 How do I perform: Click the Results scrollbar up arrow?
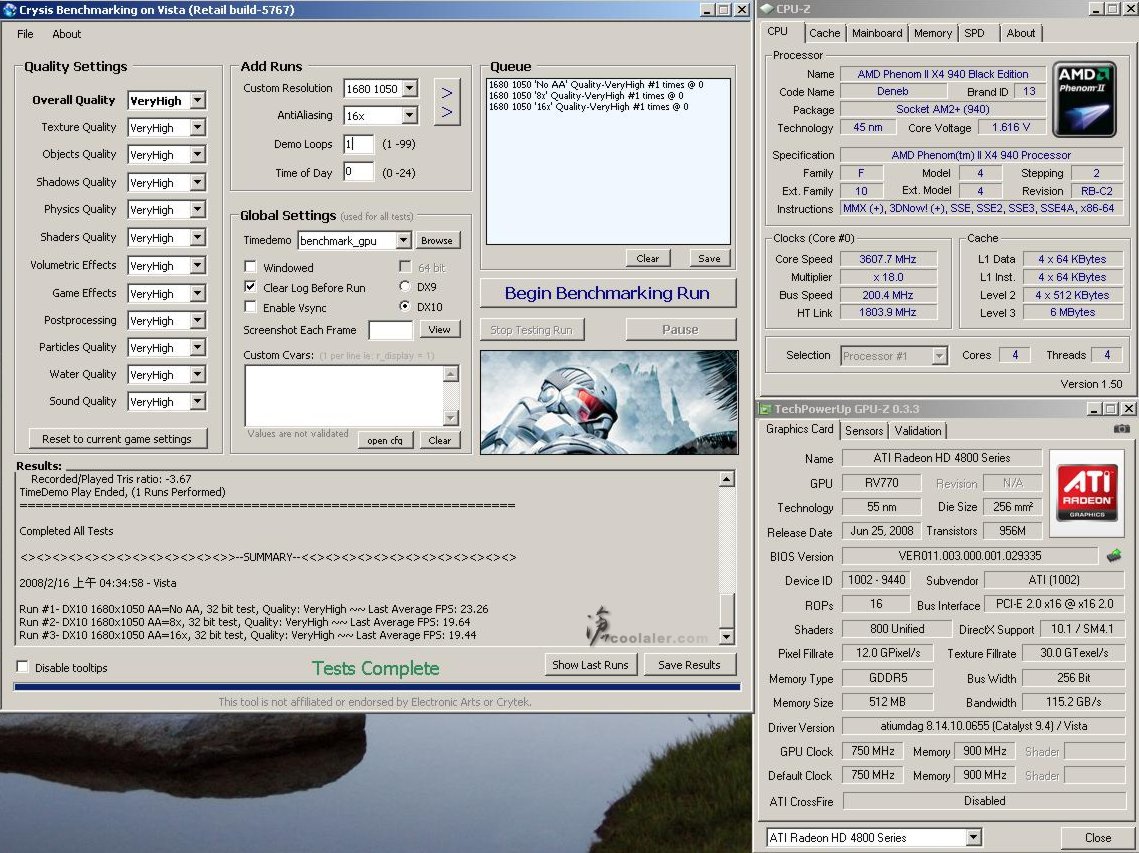coord(726,479)
